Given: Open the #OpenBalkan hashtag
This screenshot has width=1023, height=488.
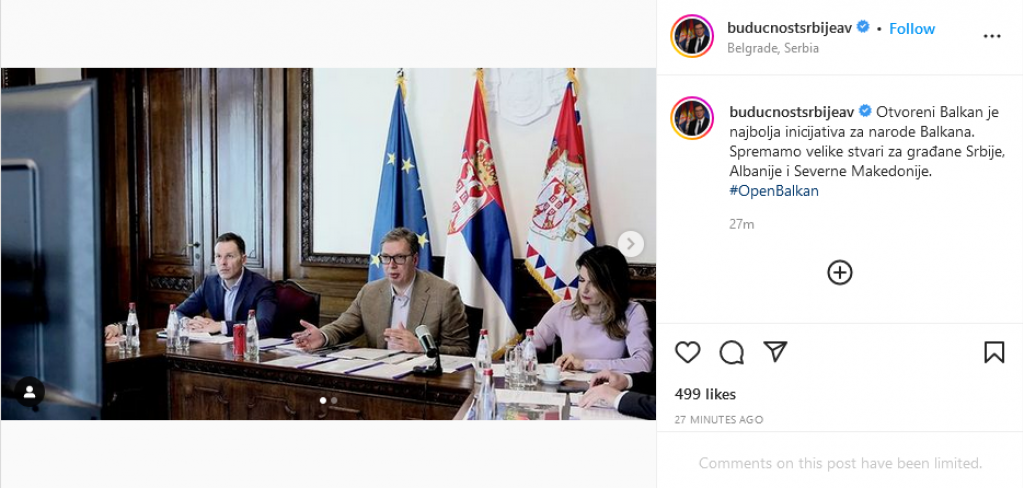Looking at the screenshot, I should pyautogui.click(x=774, y=191).
